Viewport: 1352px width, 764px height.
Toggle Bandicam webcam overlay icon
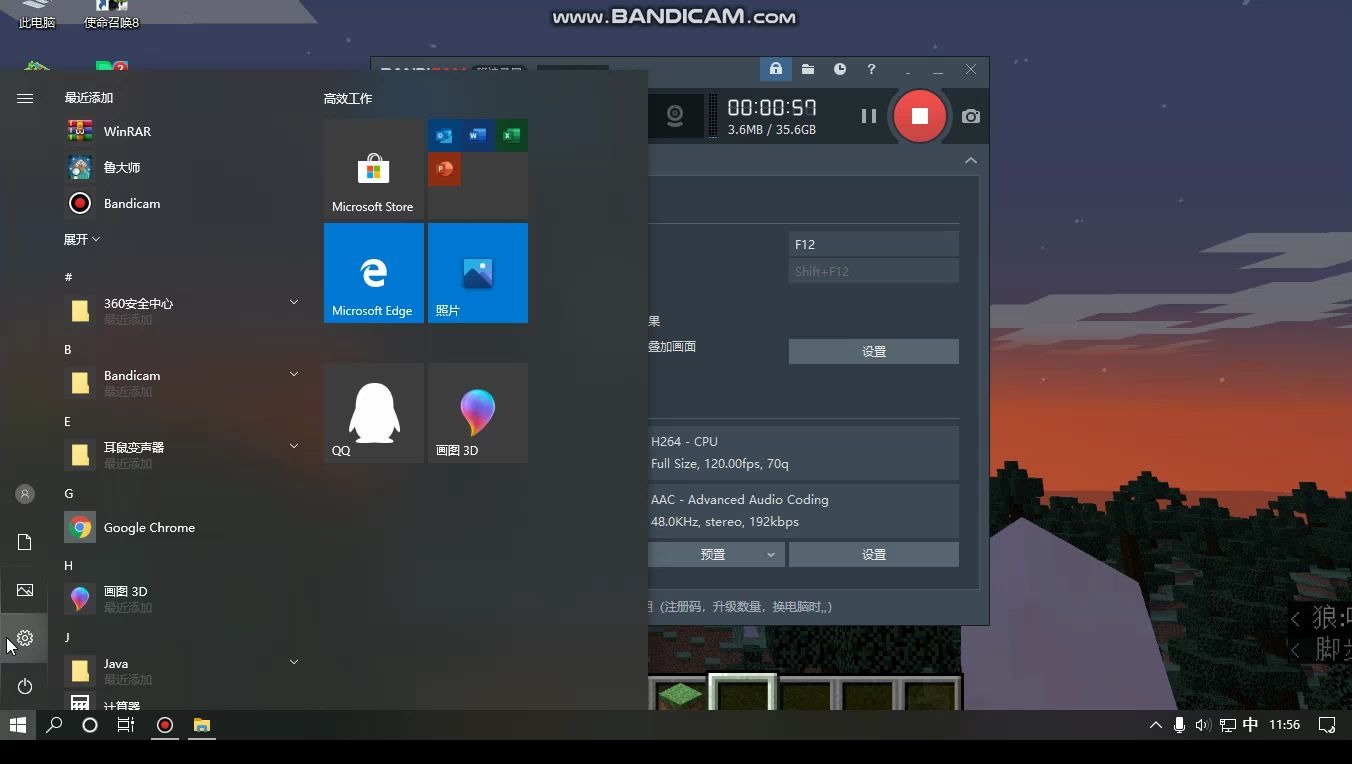click(675, 116)
